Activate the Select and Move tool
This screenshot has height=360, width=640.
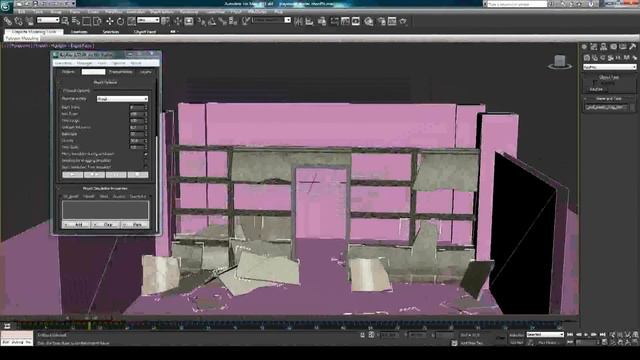point(110,21)
